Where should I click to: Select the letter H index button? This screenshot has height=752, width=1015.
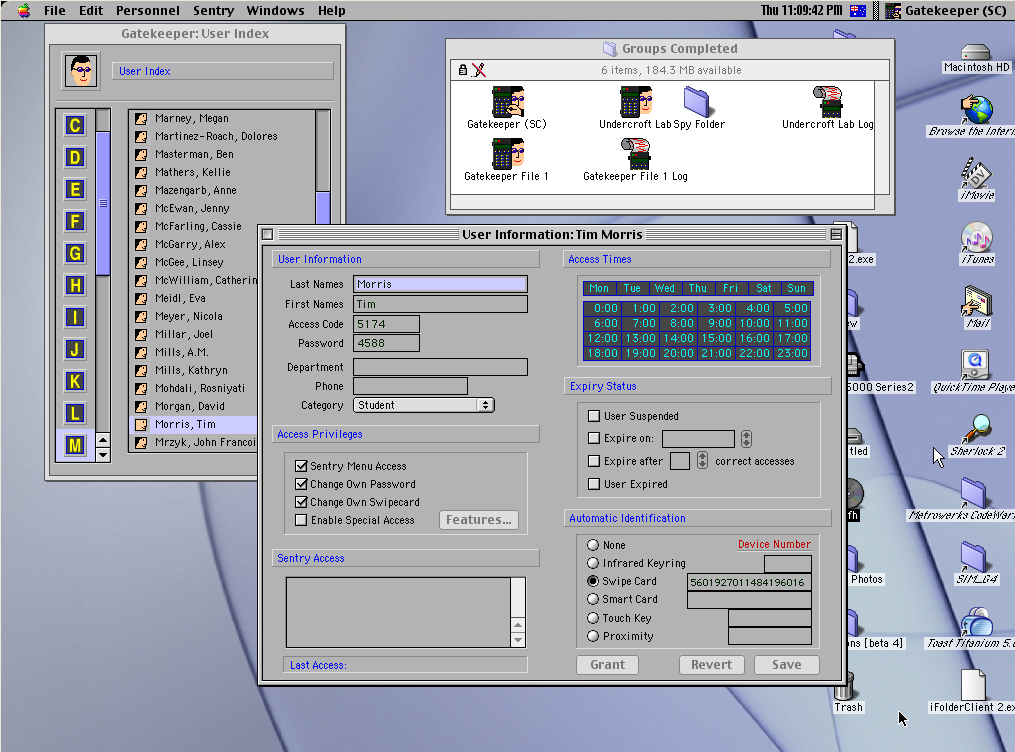[75, 285]
